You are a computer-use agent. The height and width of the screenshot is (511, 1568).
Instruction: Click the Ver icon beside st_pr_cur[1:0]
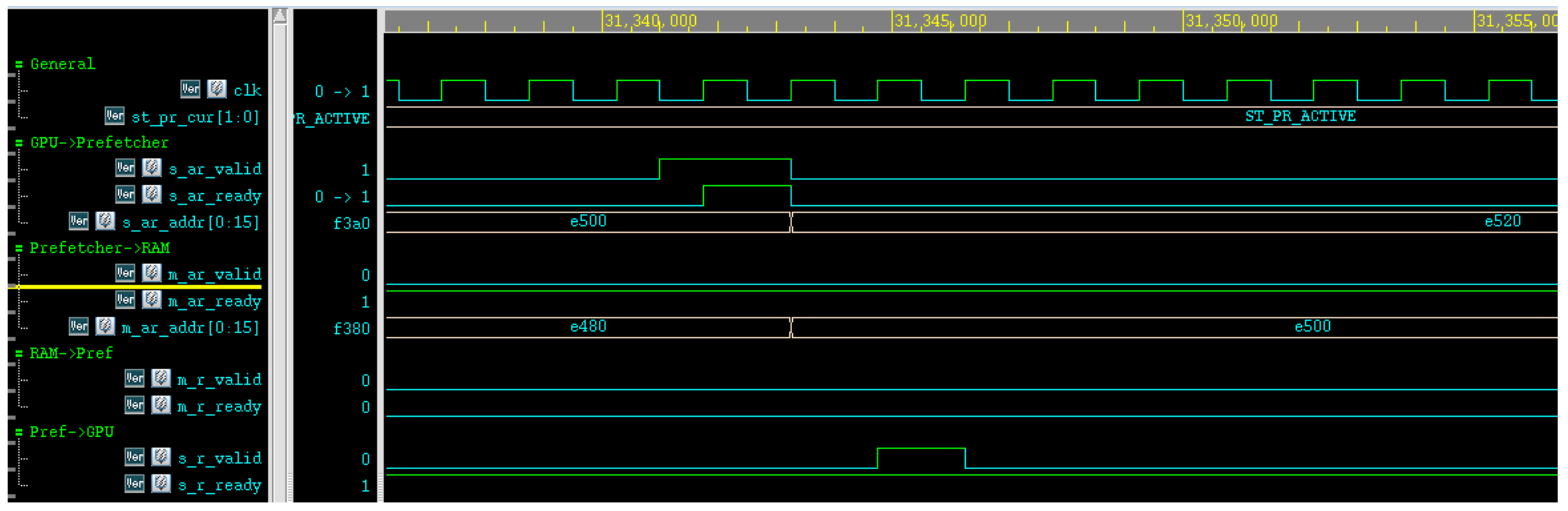[115, 116]
